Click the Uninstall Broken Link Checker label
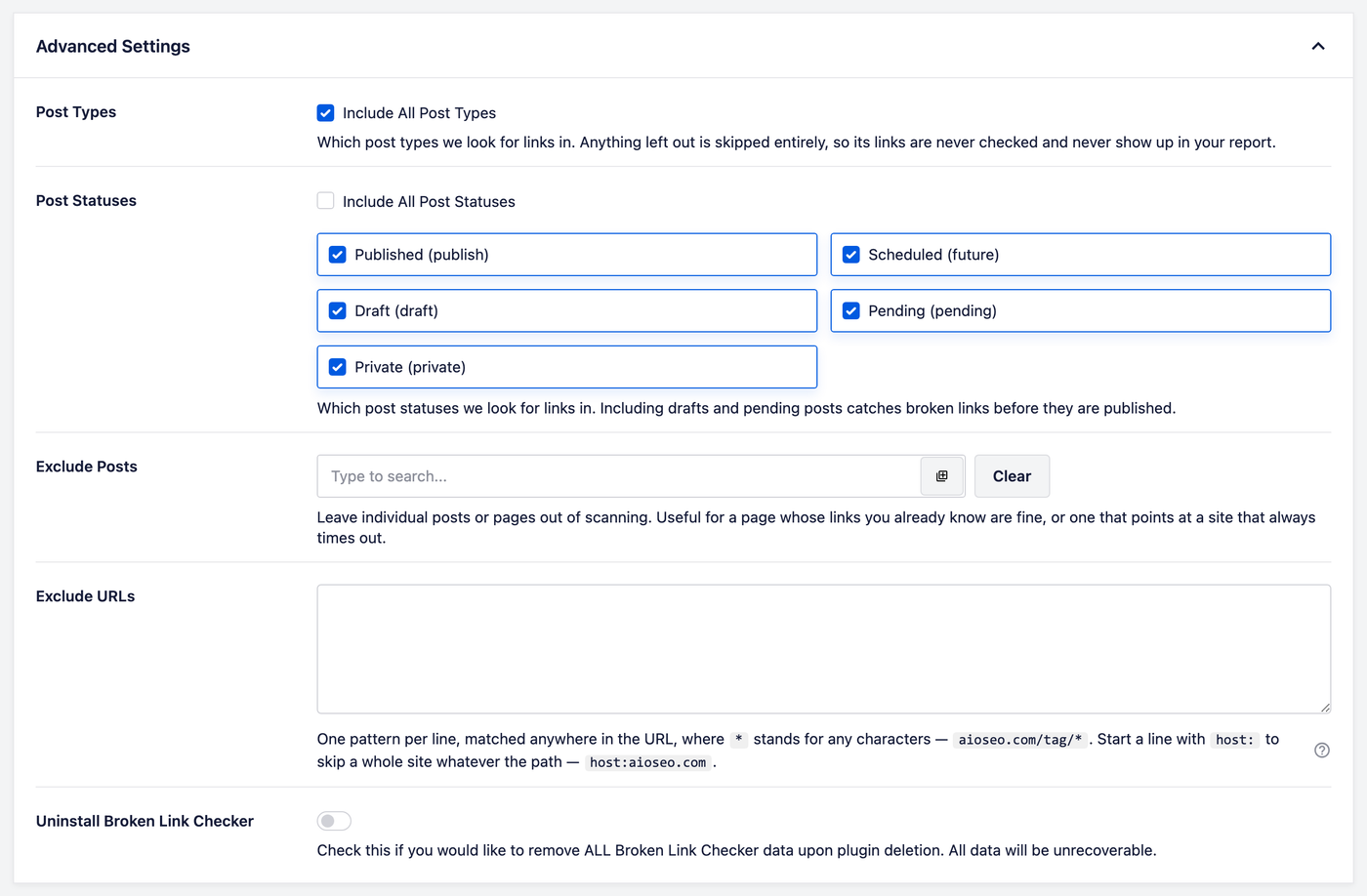Screen dimensions: 1367x896 pyautogui.click(x=145, y=821)
